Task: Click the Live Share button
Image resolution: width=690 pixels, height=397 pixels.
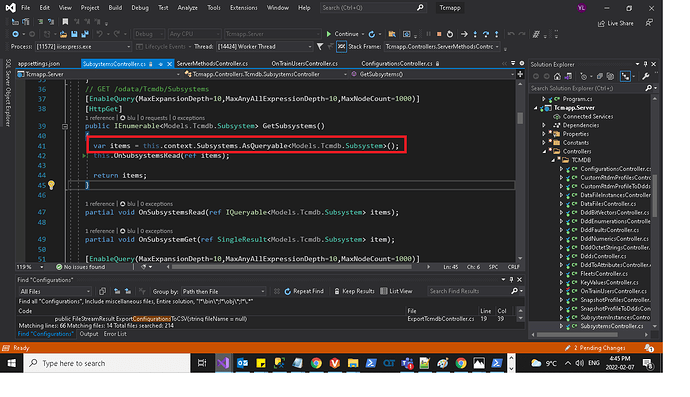Action: point(615,23)
